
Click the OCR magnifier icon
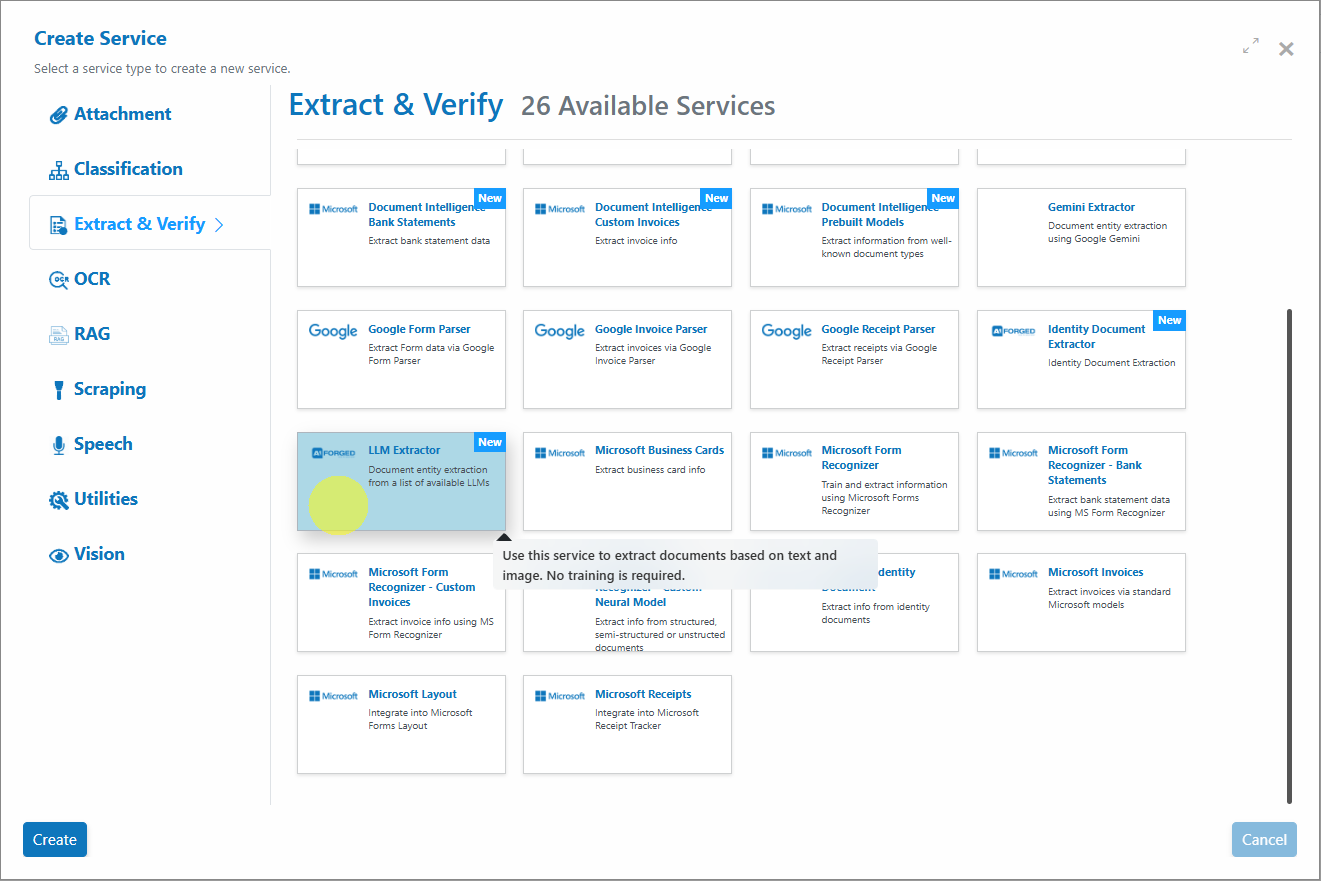point(59,280)
